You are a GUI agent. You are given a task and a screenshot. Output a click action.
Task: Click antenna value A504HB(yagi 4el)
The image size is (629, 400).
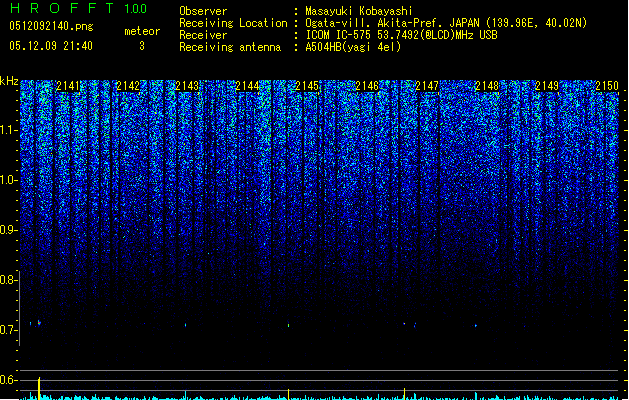(353, 47)
